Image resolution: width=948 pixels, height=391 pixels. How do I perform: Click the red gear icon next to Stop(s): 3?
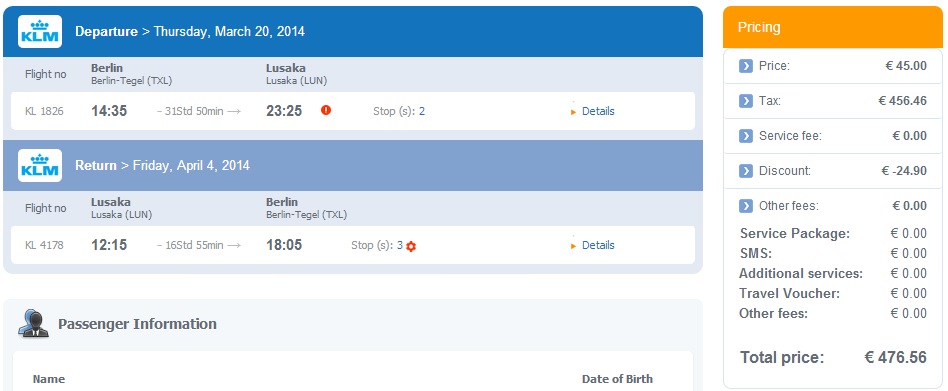pos(411,246)
